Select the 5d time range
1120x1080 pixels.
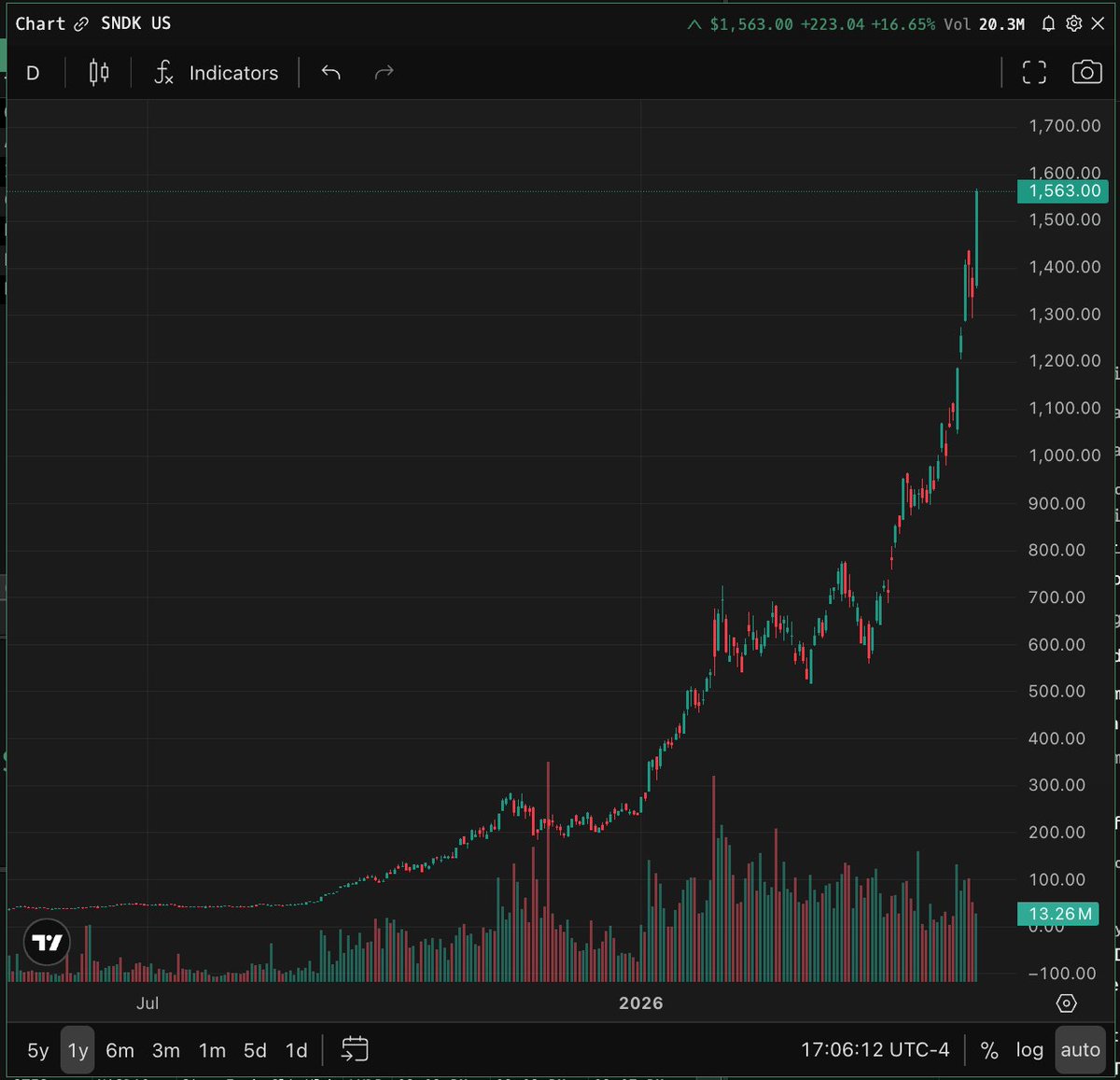click(x=255, y=1050)
